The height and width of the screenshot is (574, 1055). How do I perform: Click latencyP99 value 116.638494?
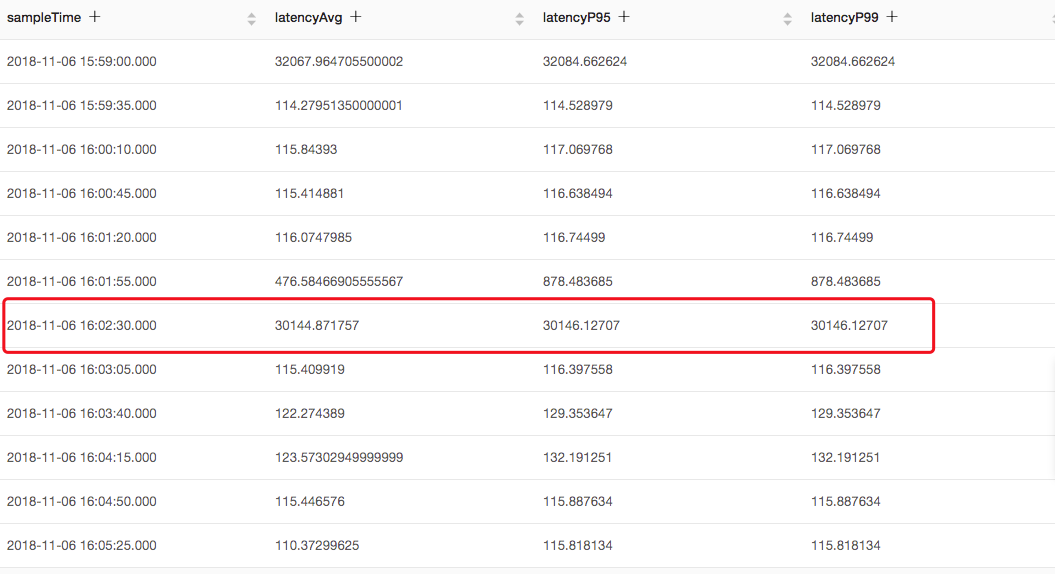click(x=845, y=193)
